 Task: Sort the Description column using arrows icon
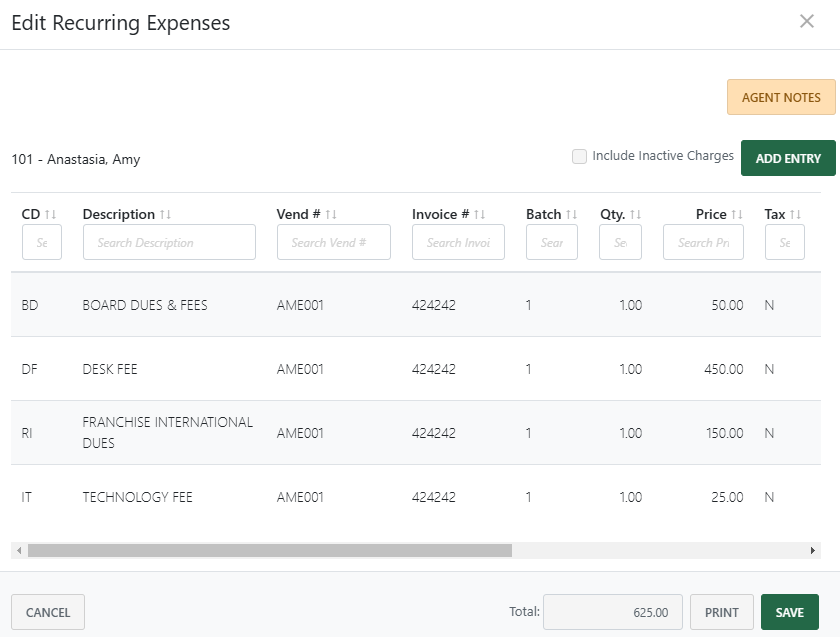[x=165, y=214]
